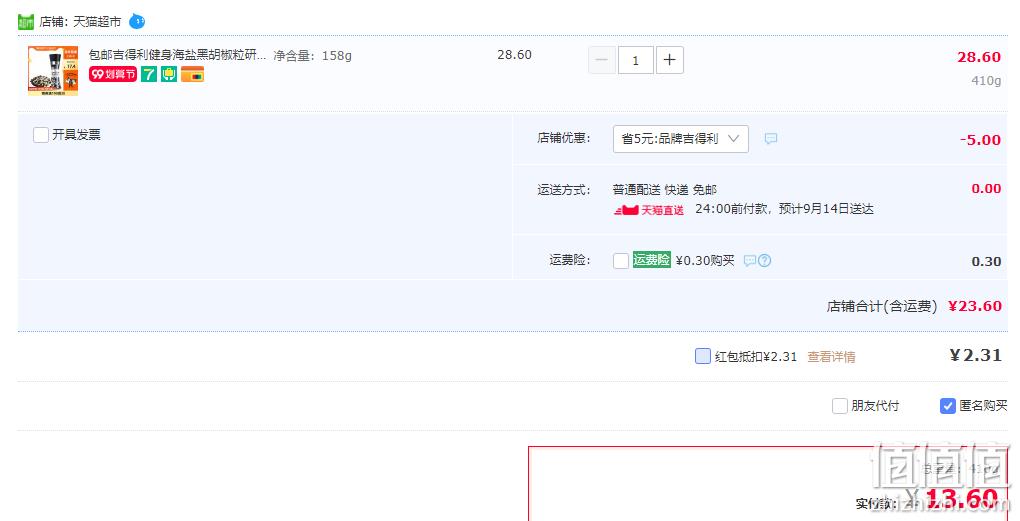Open the product title 包邮吉得利健身海盐黑胡椒粒研
Screen dimensions: 1020x521
coord(177,55)
